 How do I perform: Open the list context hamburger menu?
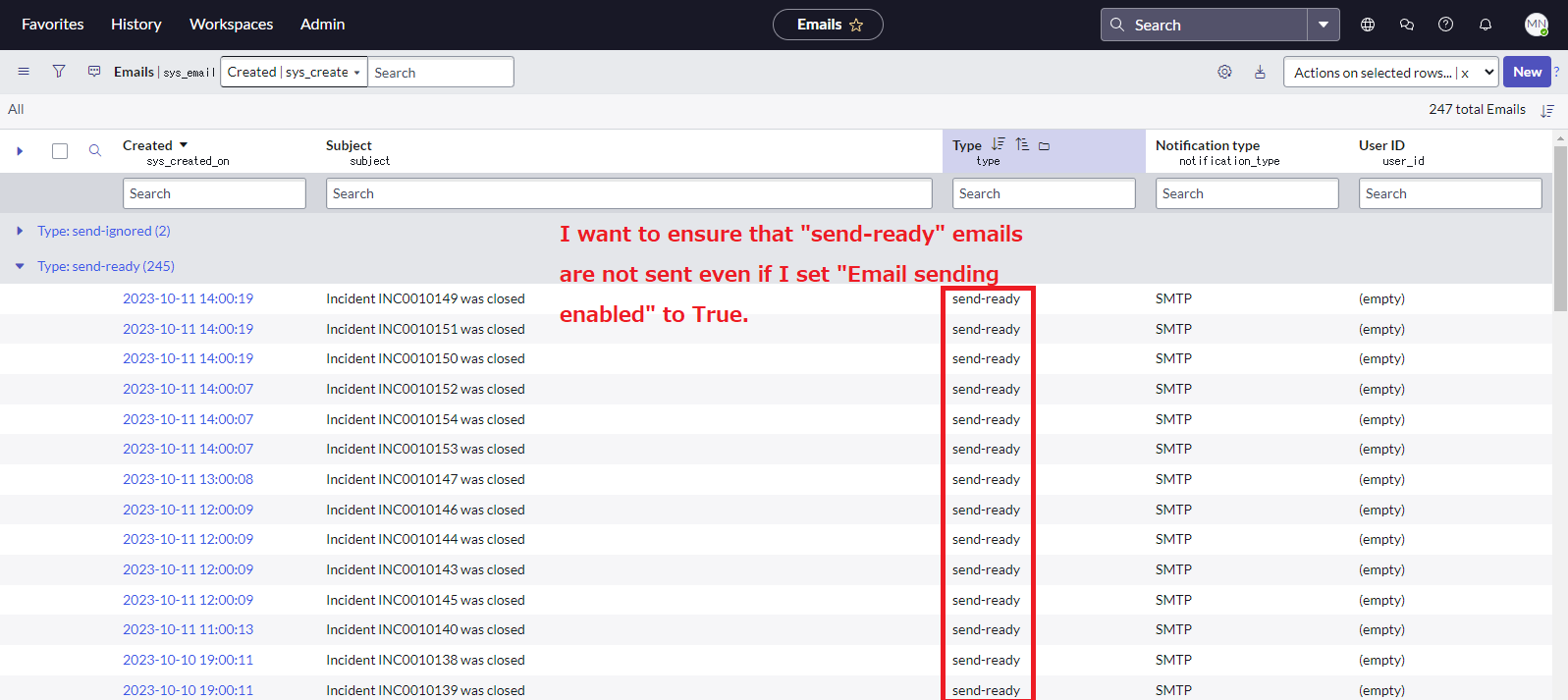click(24, 72)
